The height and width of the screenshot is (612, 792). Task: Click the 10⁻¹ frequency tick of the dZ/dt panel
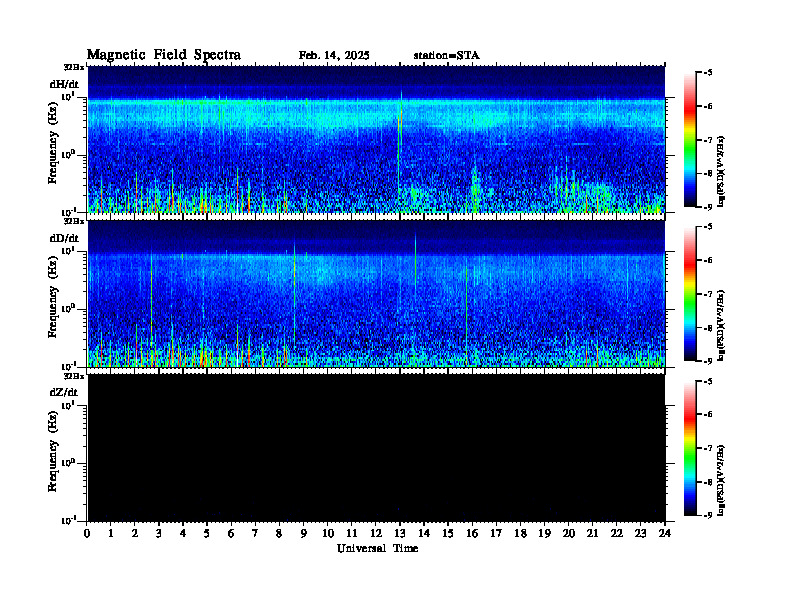pyautogui.click(x=69, y=520)
